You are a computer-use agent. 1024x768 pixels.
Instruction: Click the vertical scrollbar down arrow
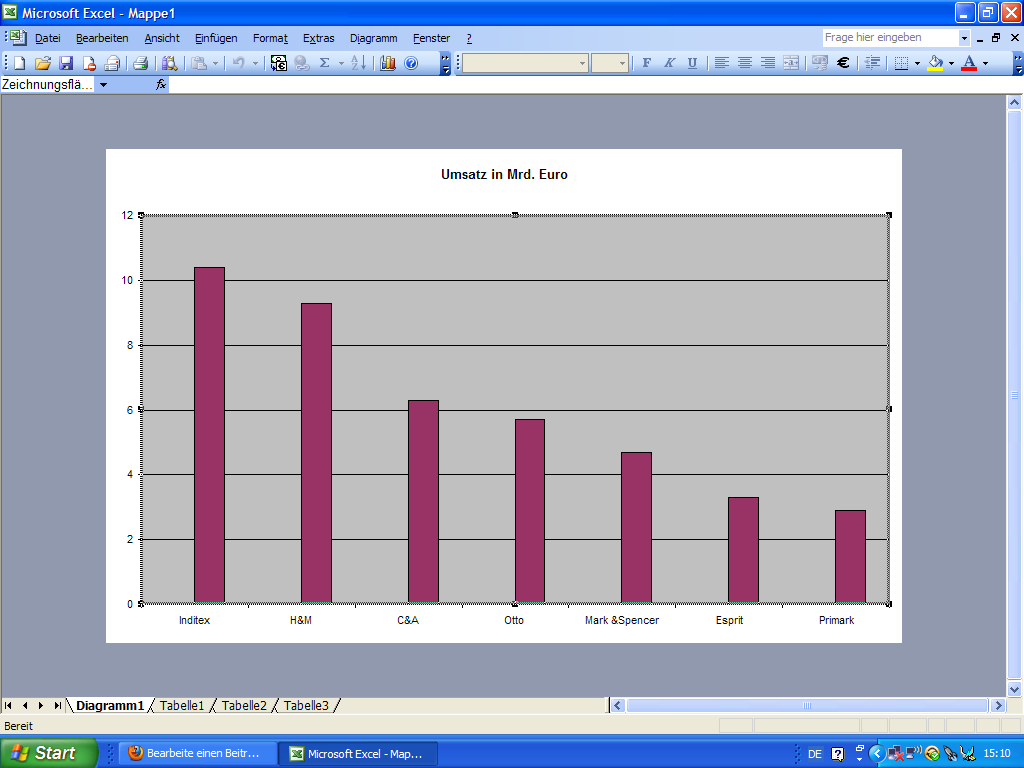[x=1014, y=689]
